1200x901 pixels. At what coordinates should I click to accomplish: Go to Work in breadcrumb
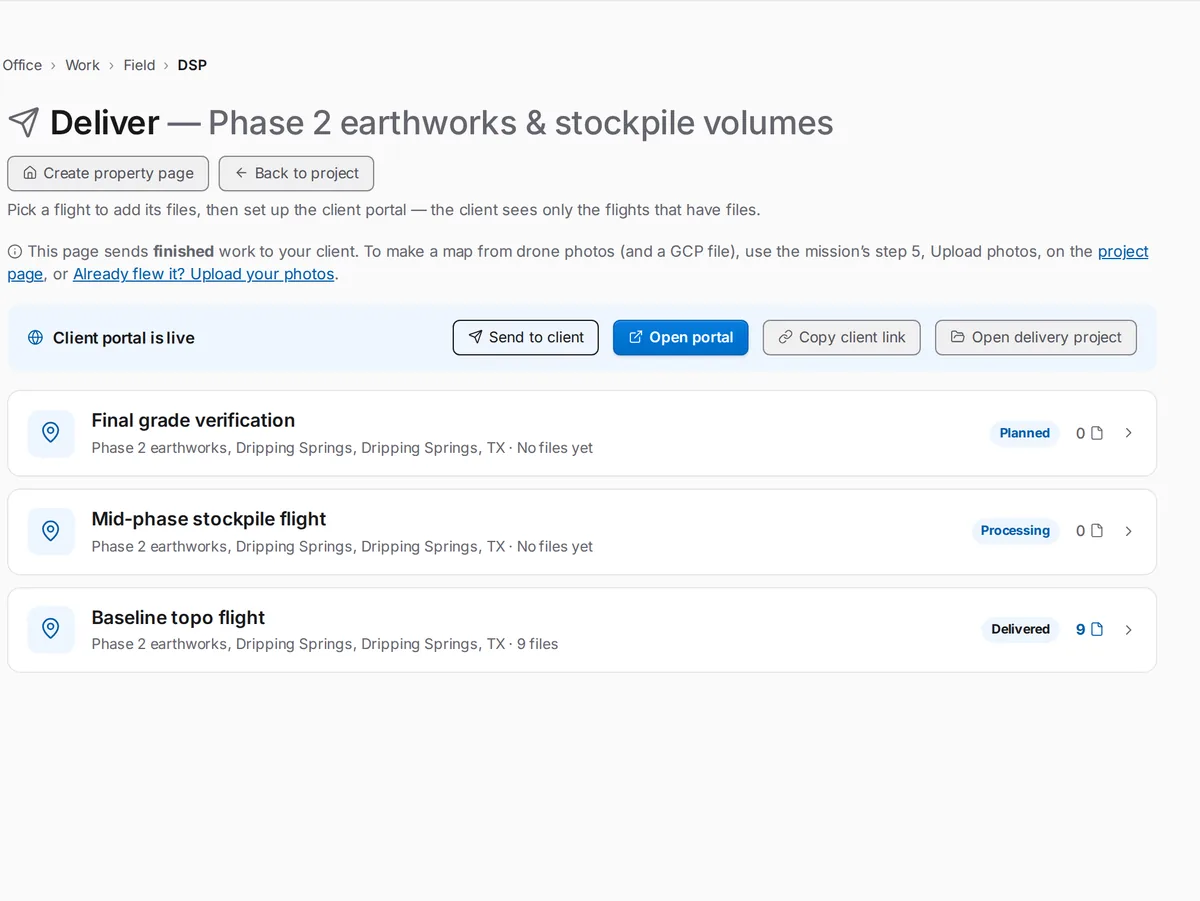pos(82,65)
